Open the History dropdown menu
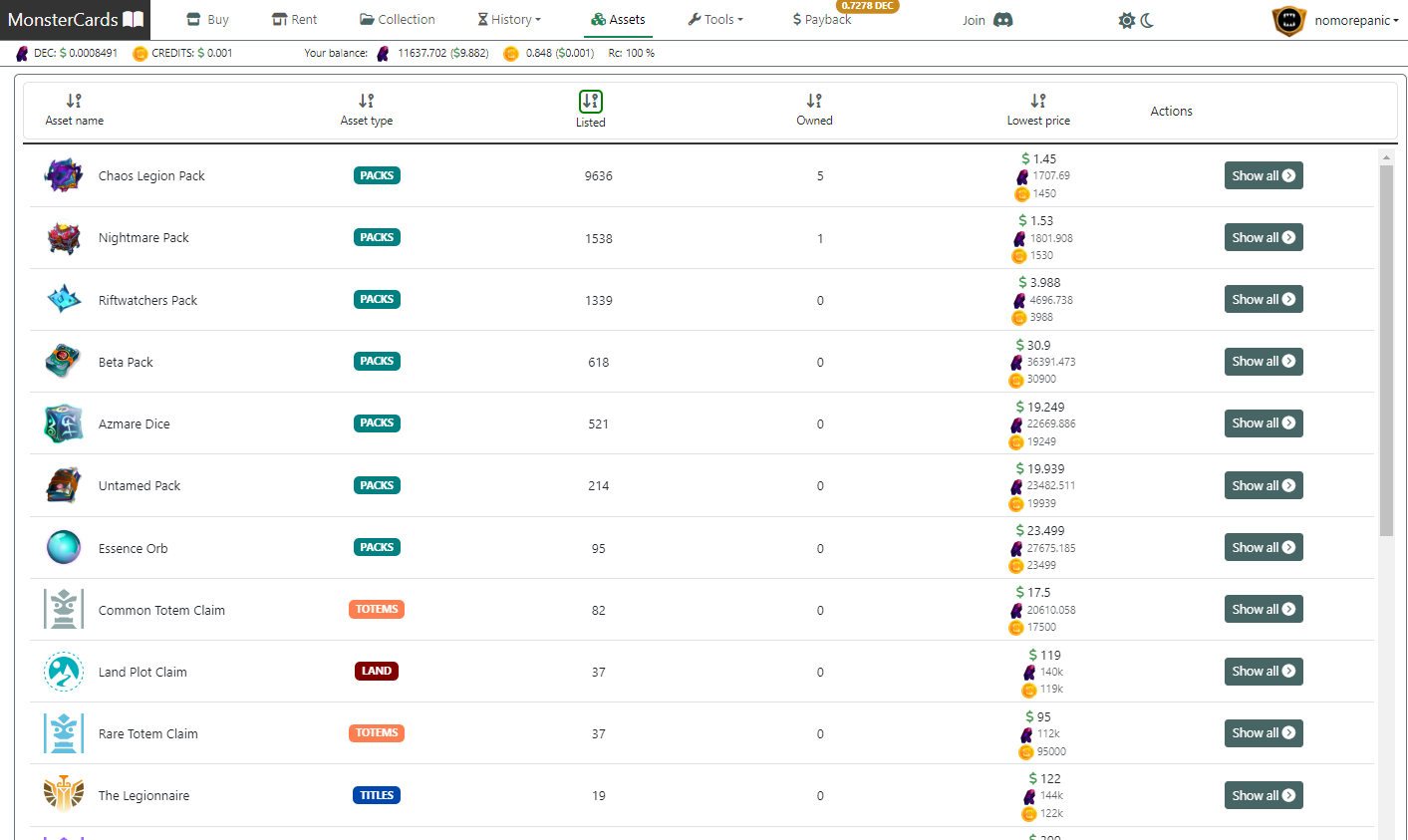The height and width of the screenshot is (840, 1408). point(509,20)
